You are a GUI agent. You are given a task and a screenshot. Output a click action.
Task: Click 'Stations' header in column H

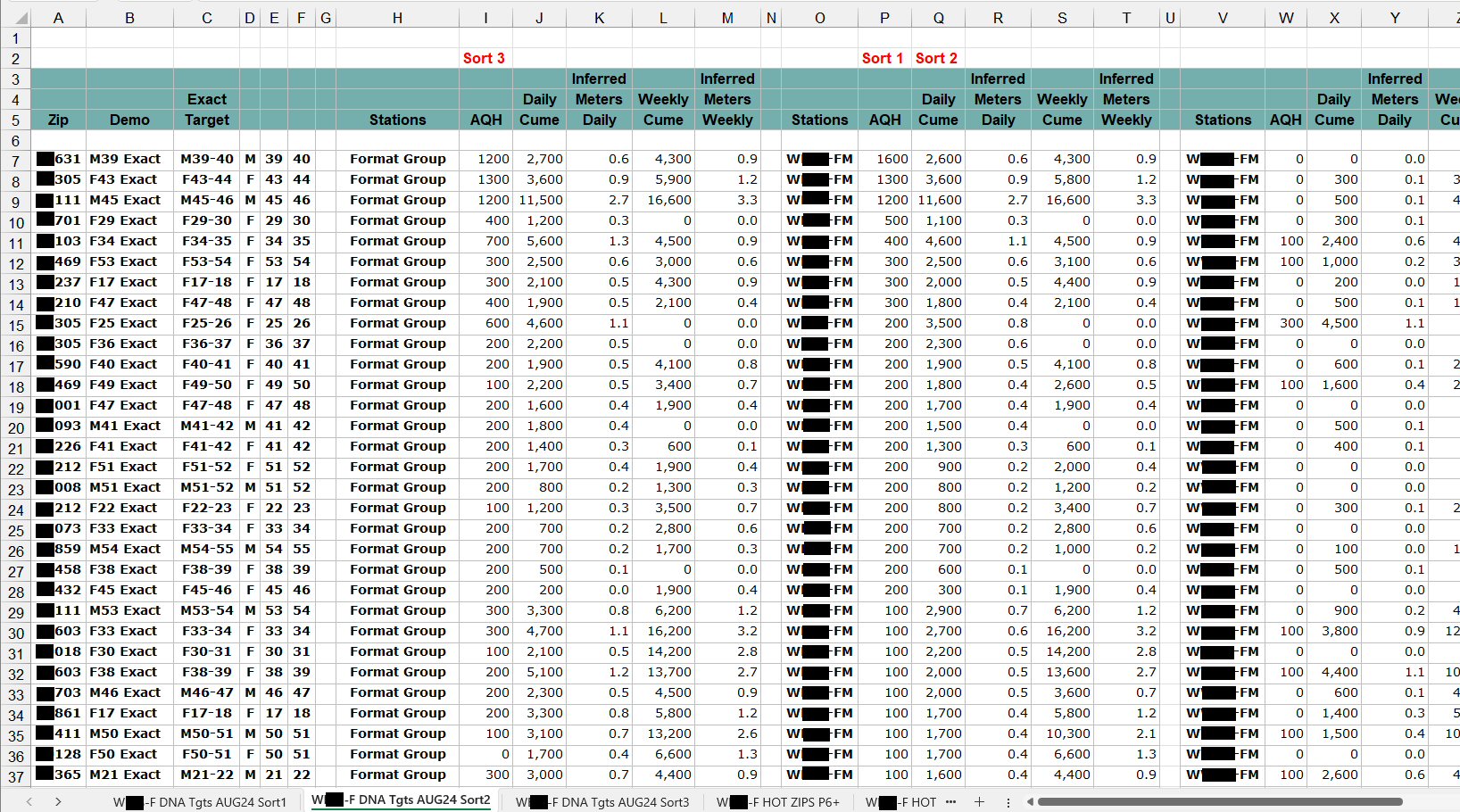[397, 120]
